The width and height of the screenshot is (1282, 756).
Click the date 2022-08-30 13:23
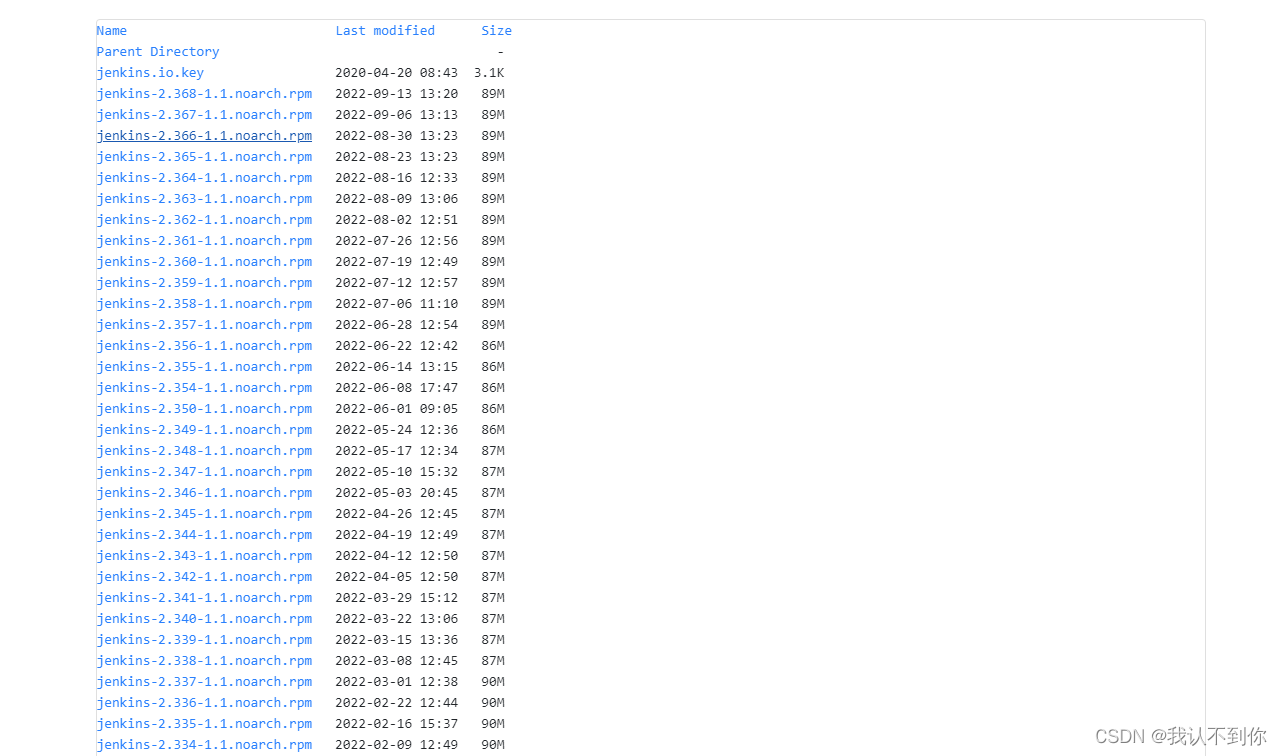[397, 136]
